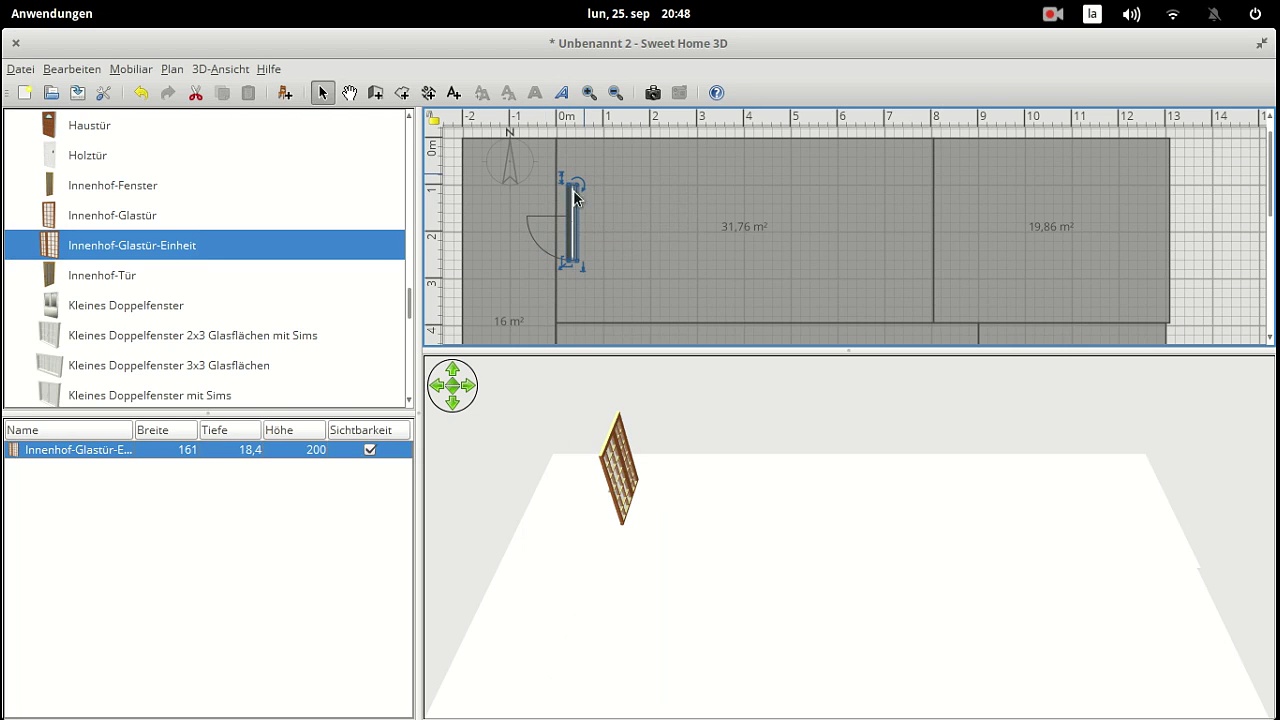Open the Mobiliar menu
This screenshot has width=1280, height=720.
pyautogui.click(x=131, y=69)
